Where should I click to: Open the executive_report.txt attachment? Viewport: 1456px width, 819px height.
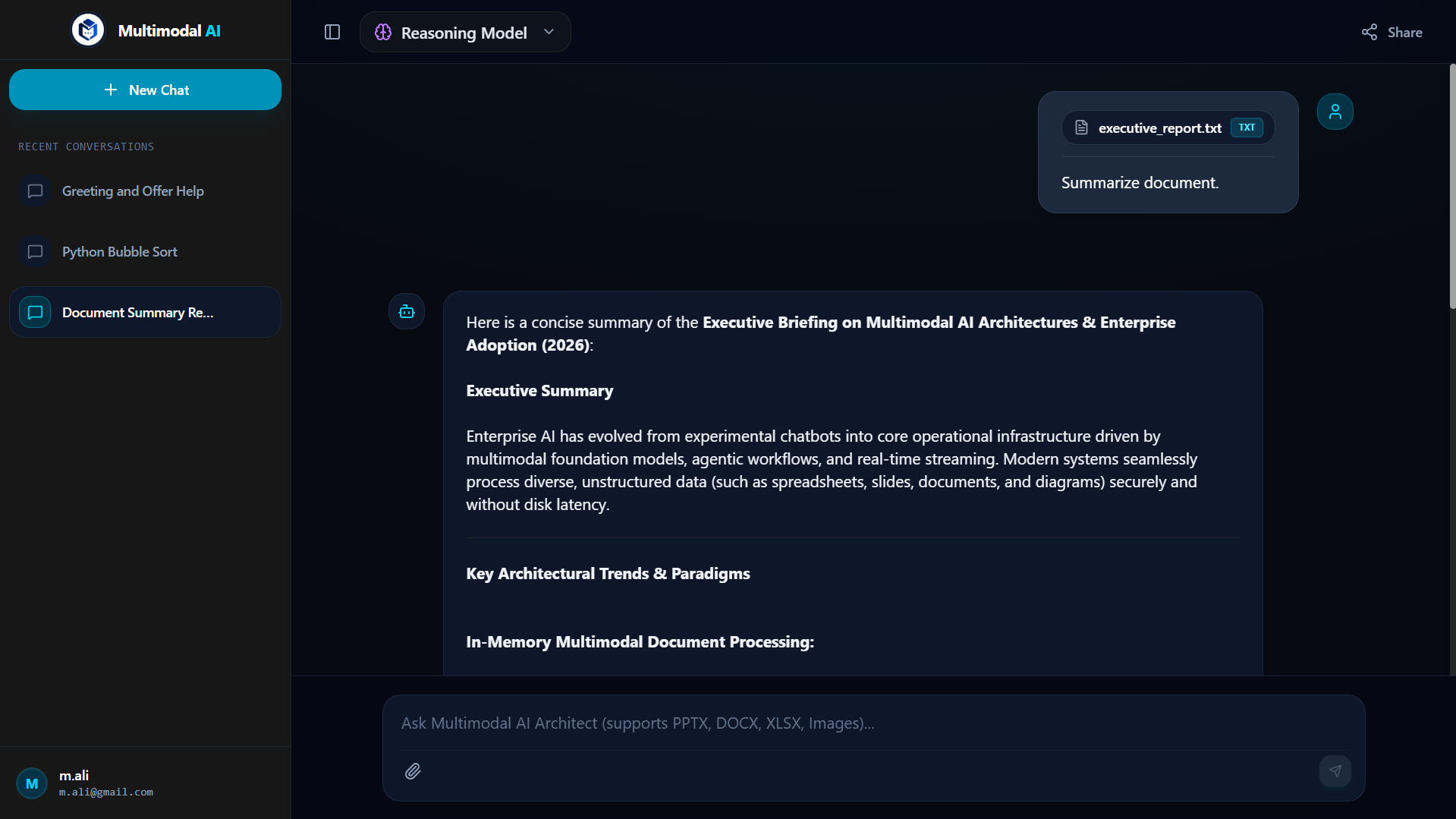click(x=1168, y=128)
